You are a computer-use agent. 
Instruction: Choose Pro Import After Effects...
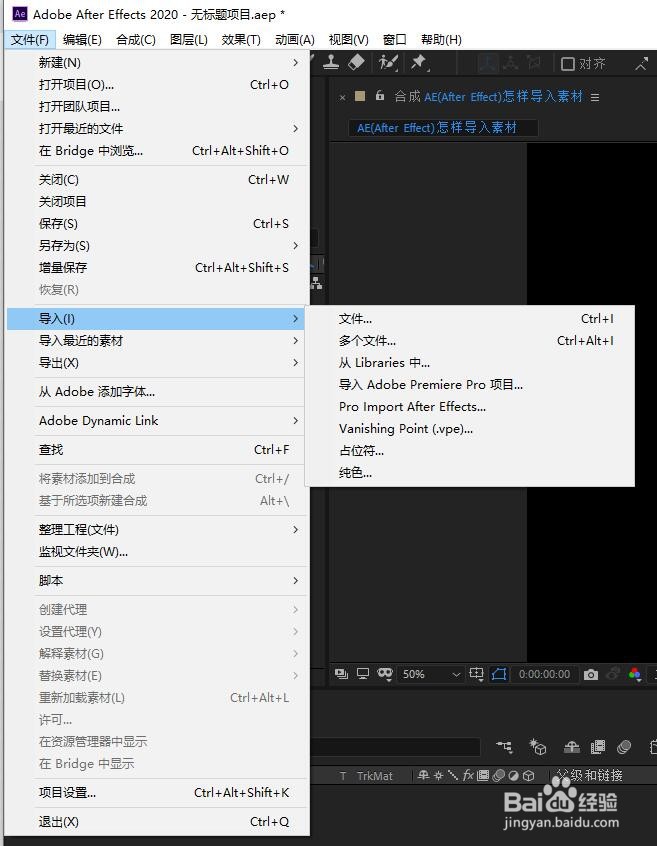[470, 407]
